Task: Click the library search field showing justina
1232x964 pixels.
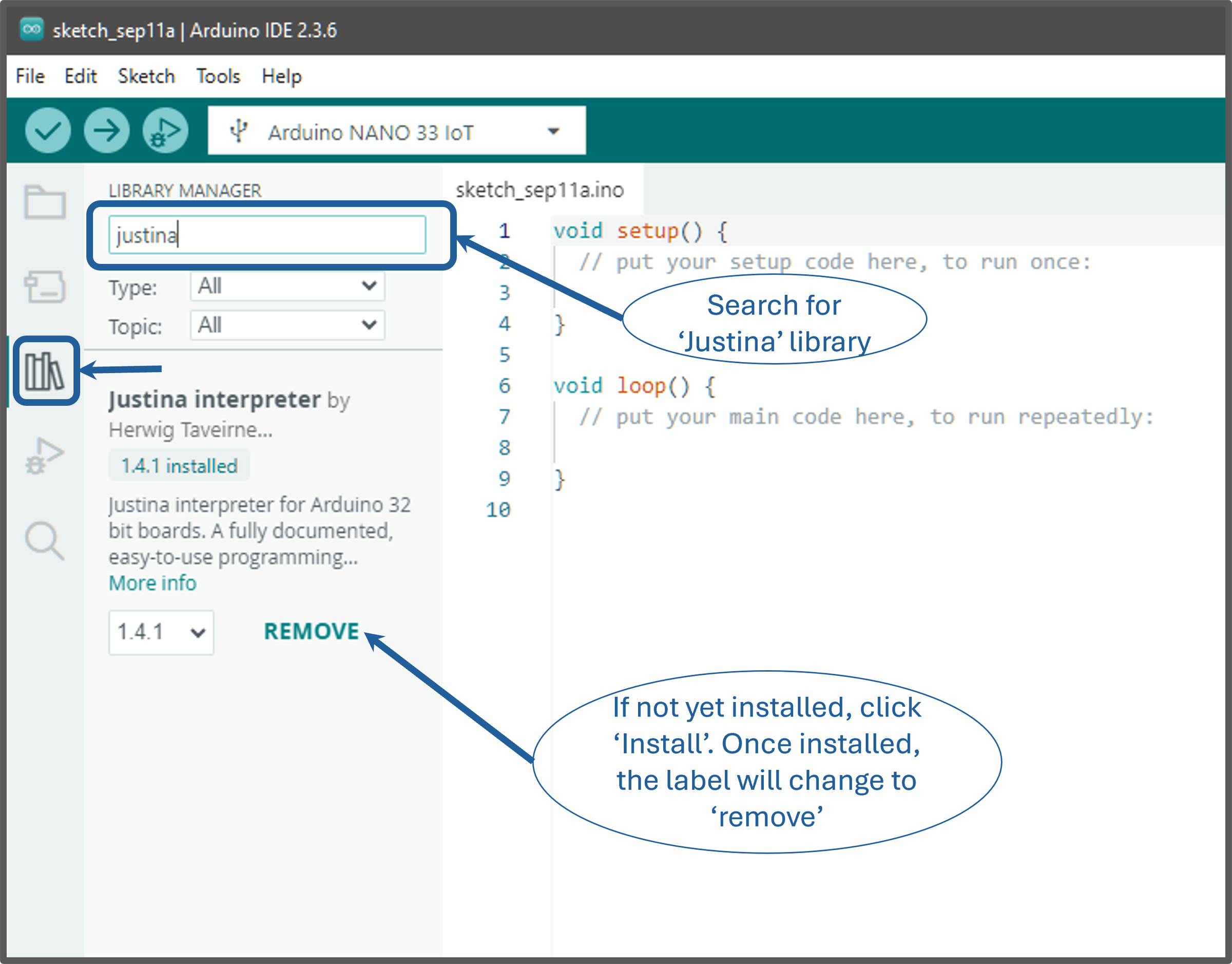Action: 267,235
